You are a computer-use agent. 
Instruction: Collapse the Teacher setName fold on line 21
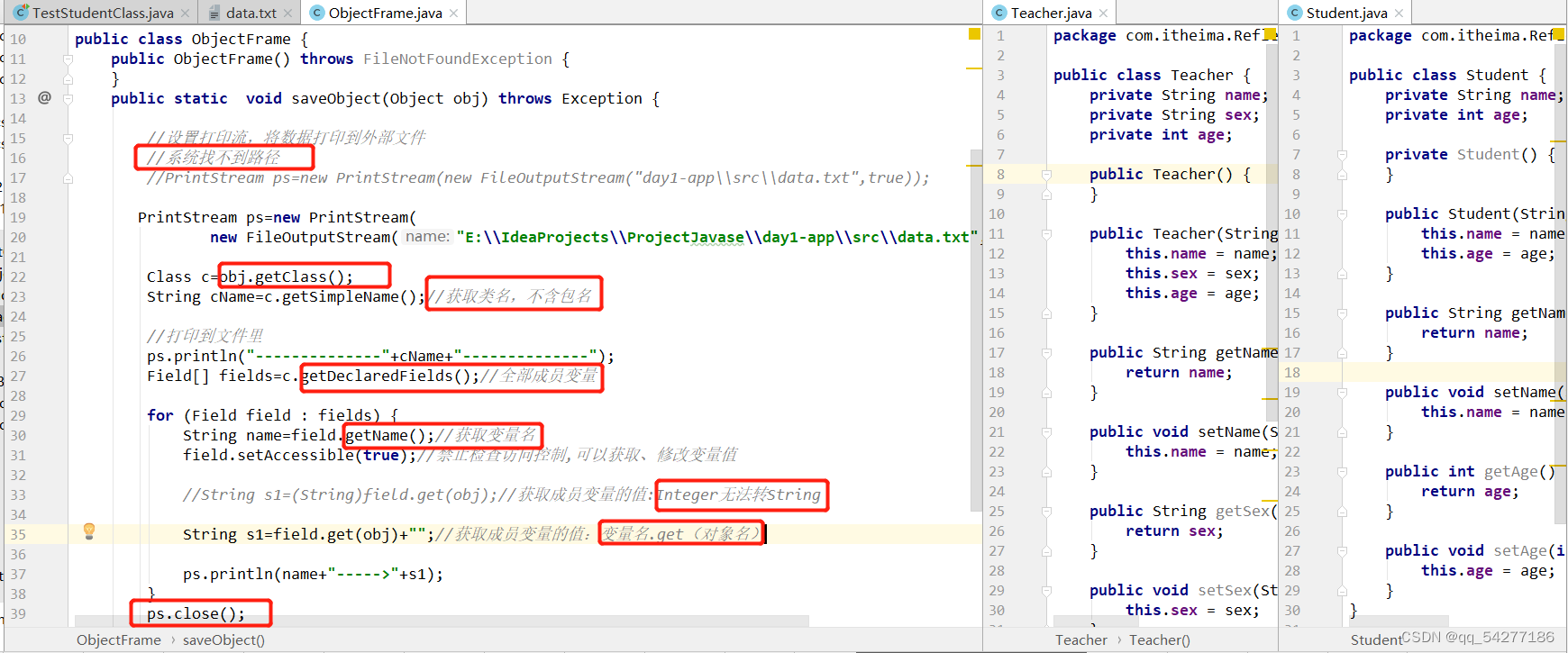pos(1046,432)
